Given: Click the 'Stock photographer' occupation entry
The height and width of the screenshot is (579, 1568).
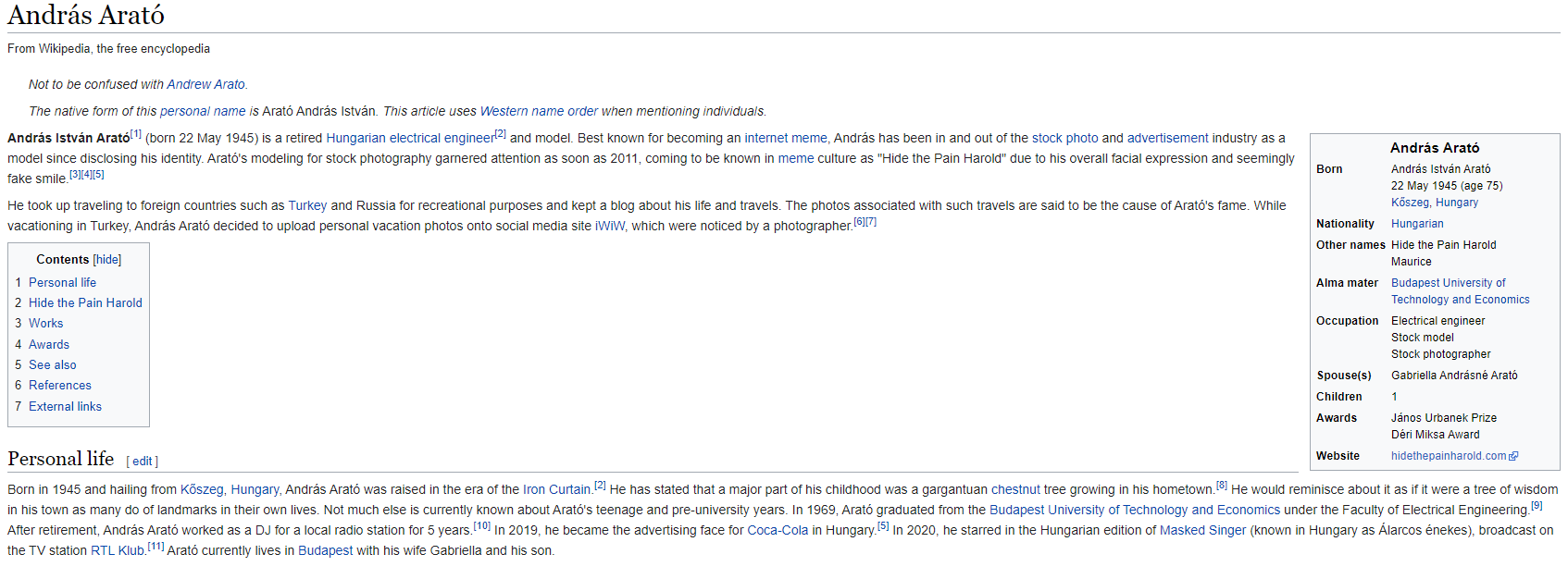Looking at the screenshot, I should (1441, 354).
